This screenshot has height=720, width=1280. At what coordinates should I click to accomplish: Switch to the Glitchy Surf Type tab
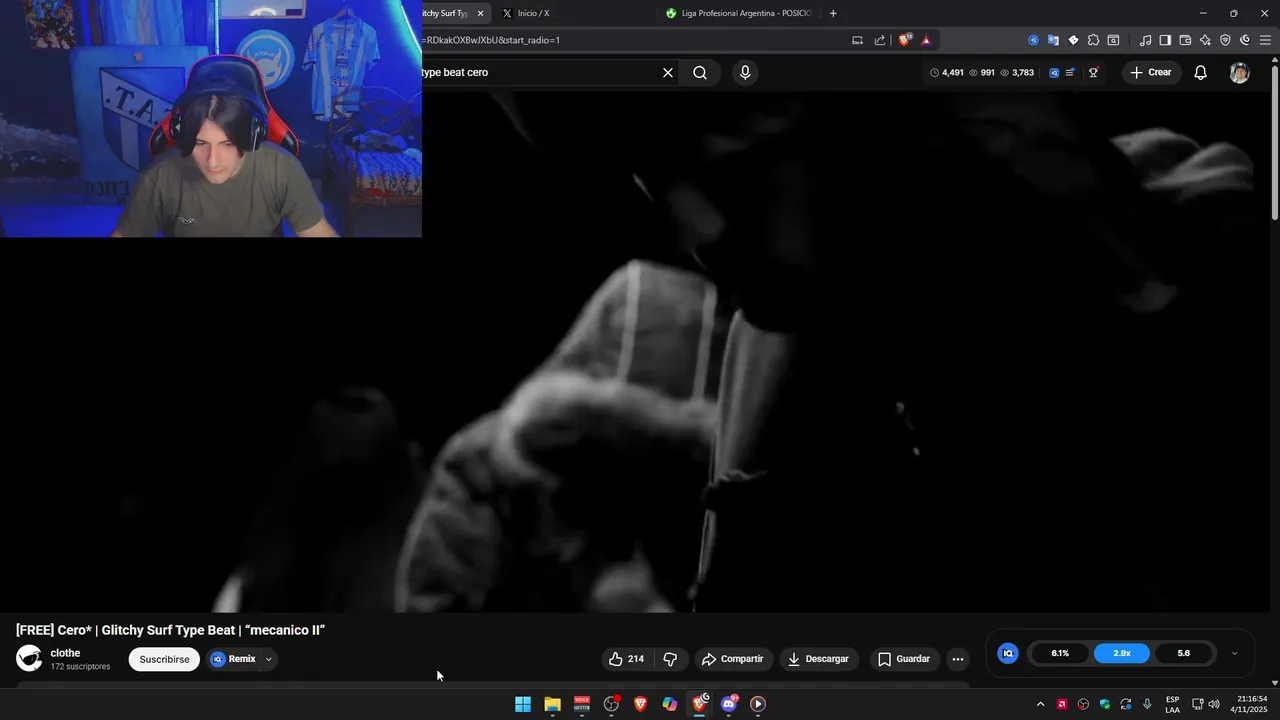pyautogui.click(x=444, y=13)
